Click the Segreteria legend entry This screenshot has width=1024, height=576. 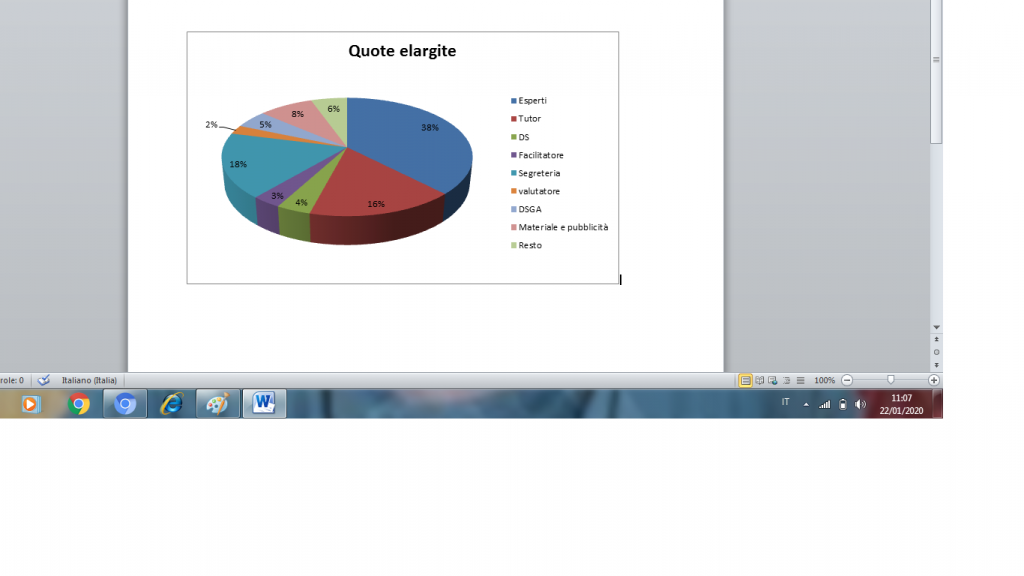click(536, 173)
